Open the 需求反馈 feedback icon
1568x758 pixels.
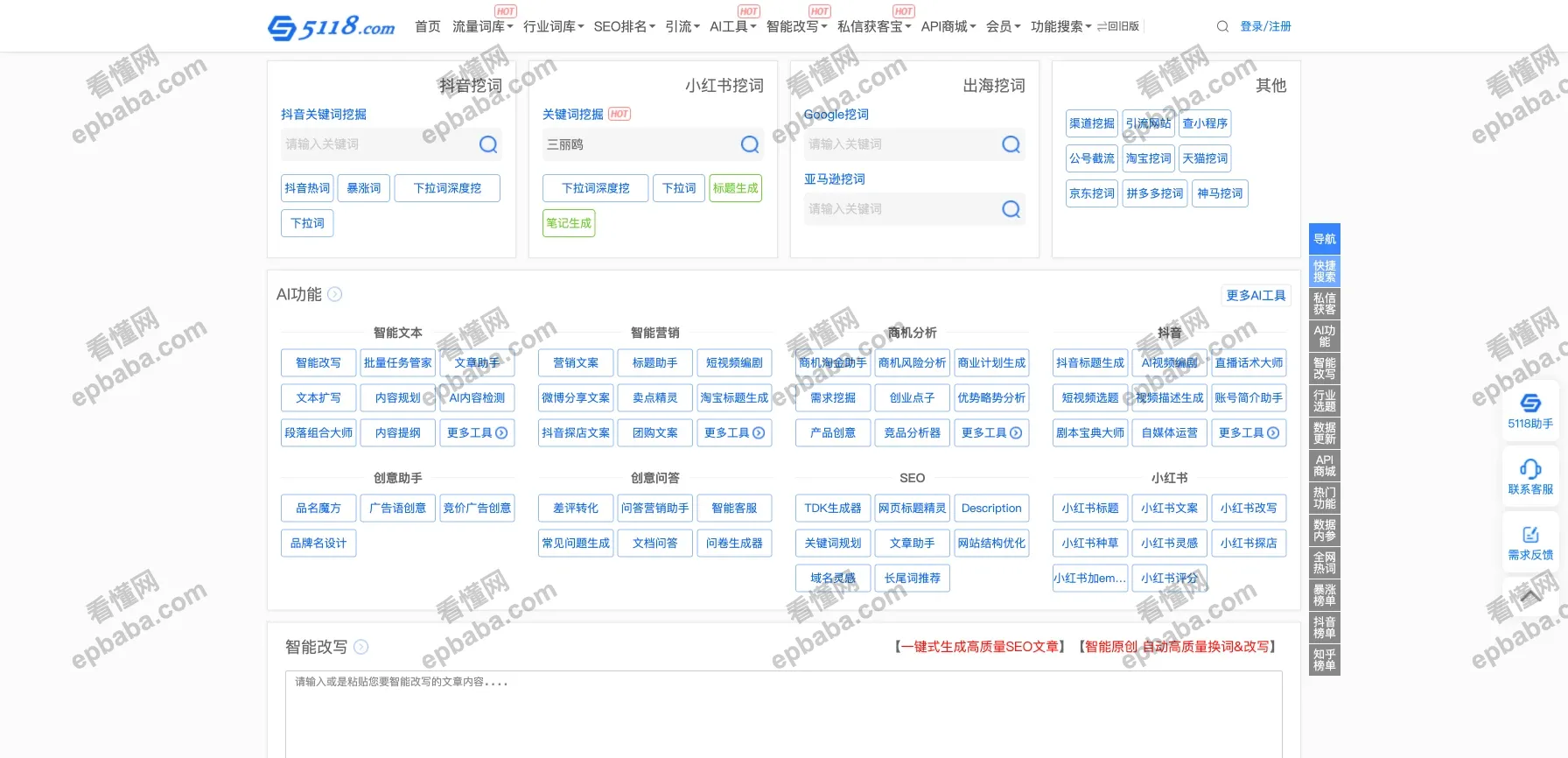tap(1530, 535)
